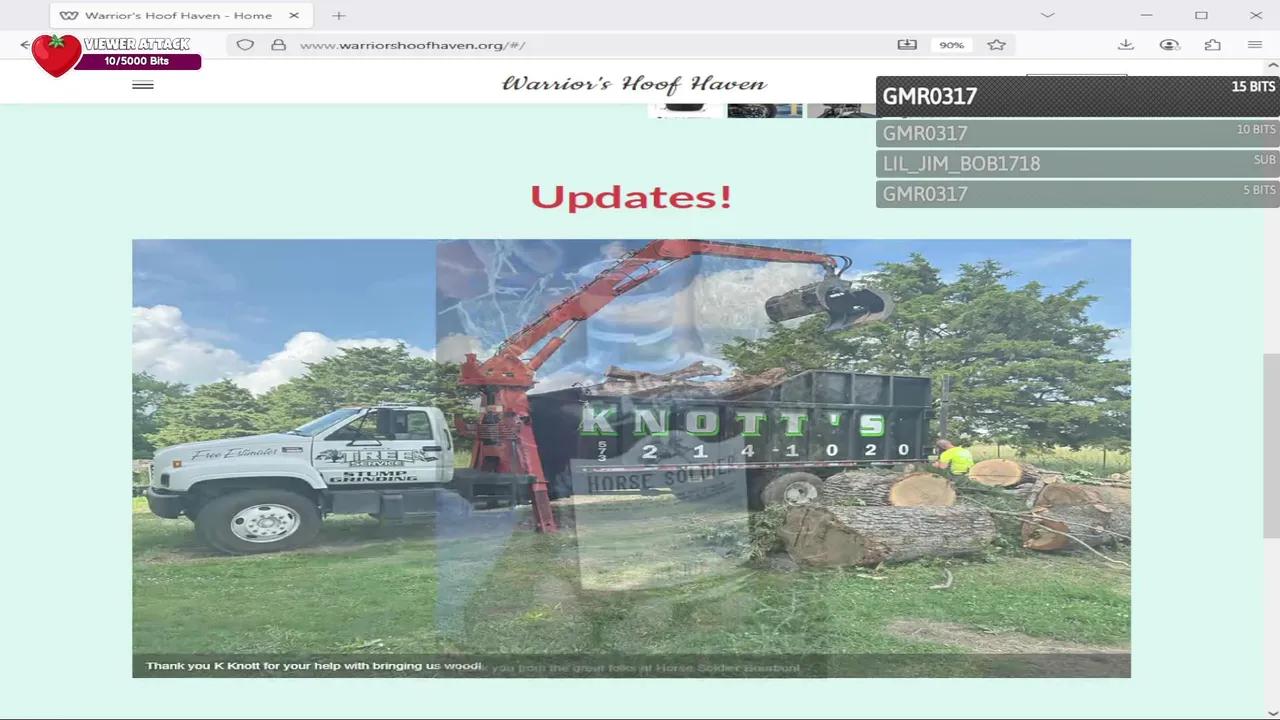Close the Warrior's Hoof Haven tab
The width and height of the screenshot is (1280, 720).
tap(294, 15)
